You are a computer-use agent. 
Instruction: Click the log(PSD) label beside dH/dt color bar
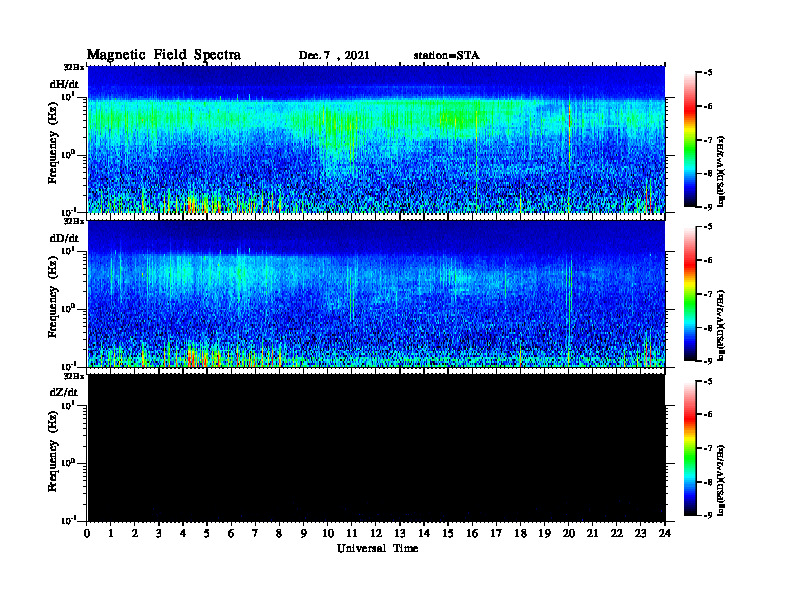(x=721, y=170)
